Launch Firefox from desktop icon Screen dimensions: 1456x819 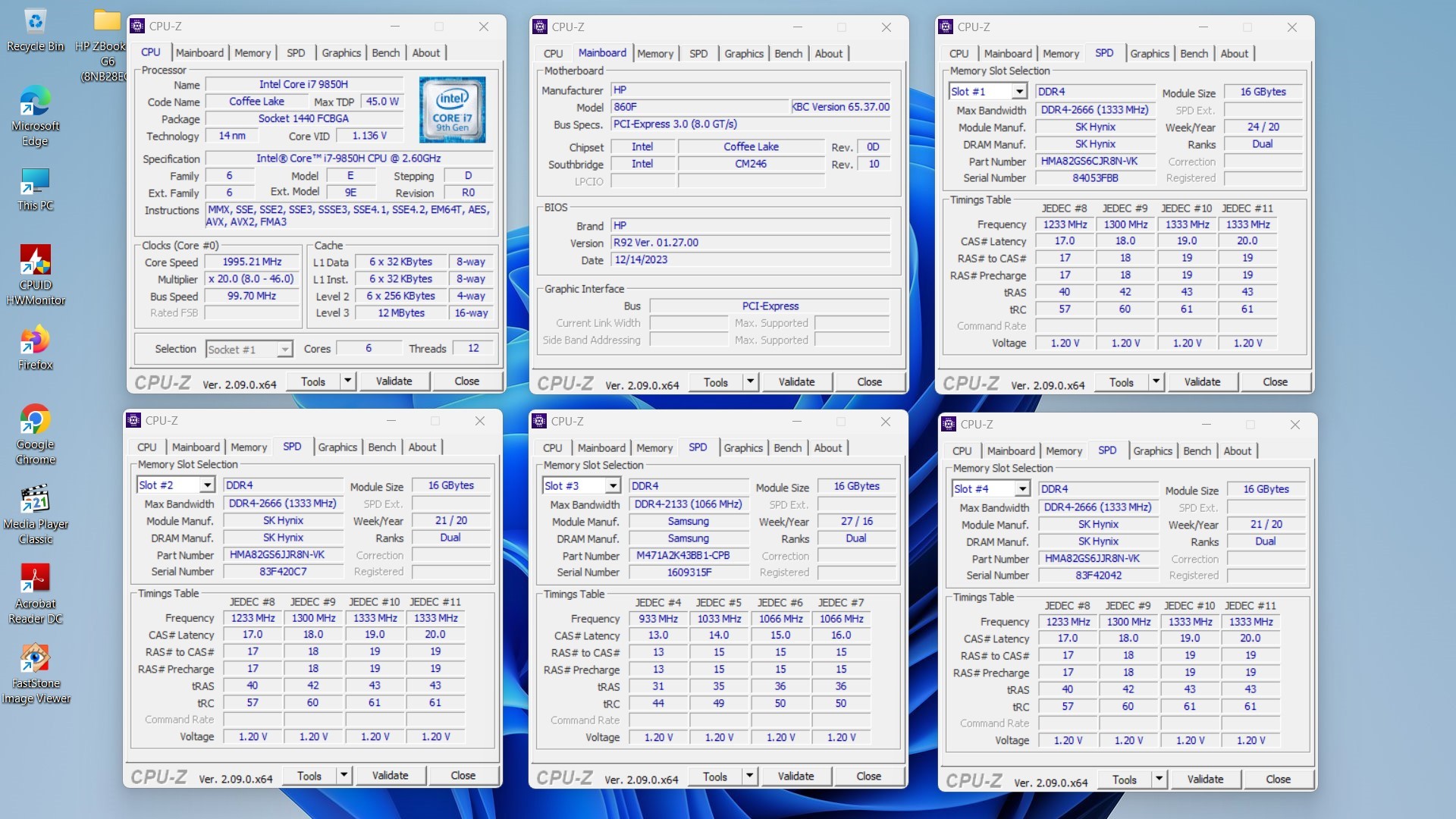(35, 349)
